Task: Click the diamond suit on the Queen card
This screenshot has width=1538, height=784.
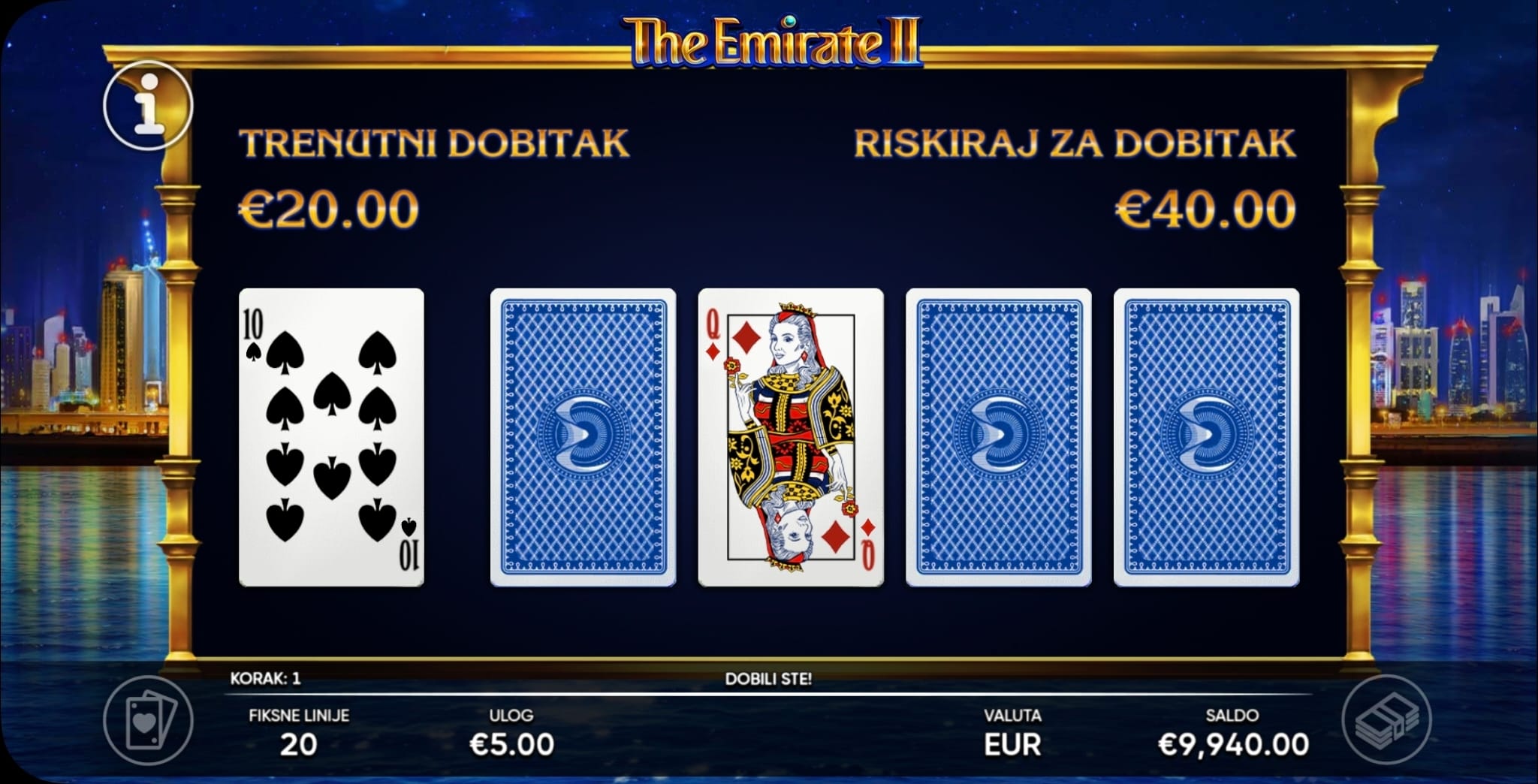Action: (x=746, y=339)
